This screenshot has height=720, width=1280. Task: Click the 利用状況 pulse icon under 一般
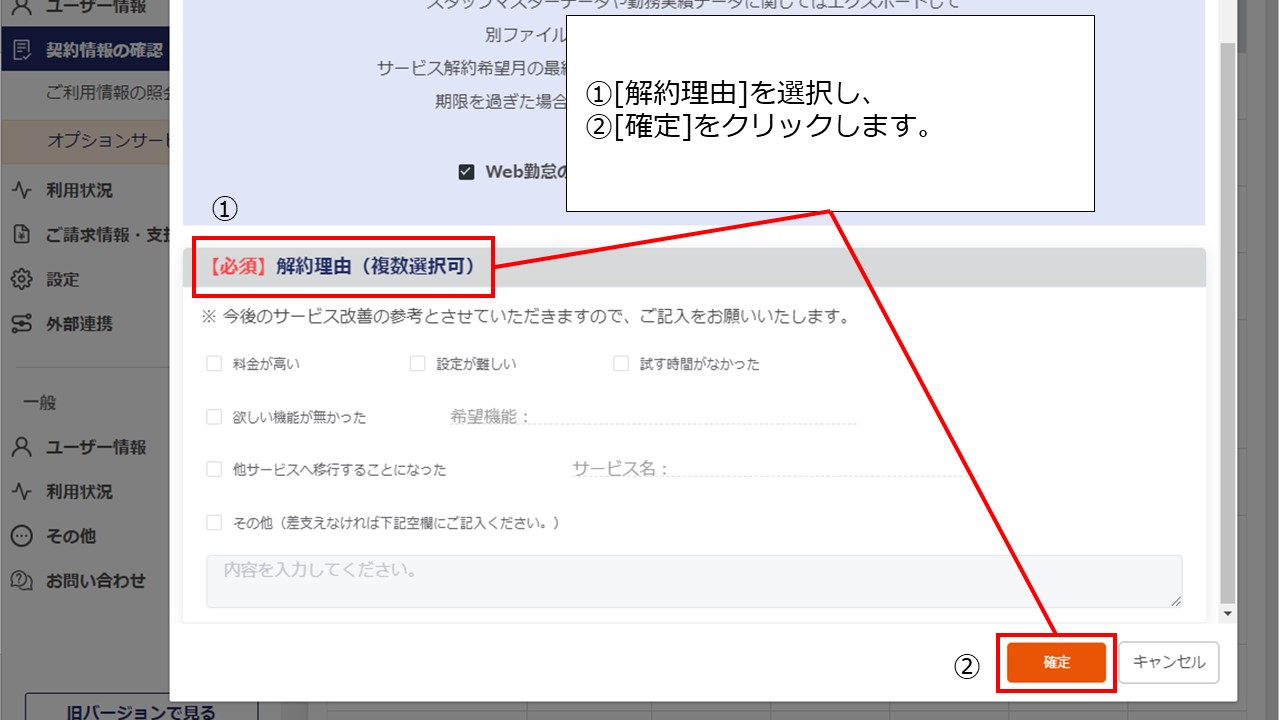(22, 492)
